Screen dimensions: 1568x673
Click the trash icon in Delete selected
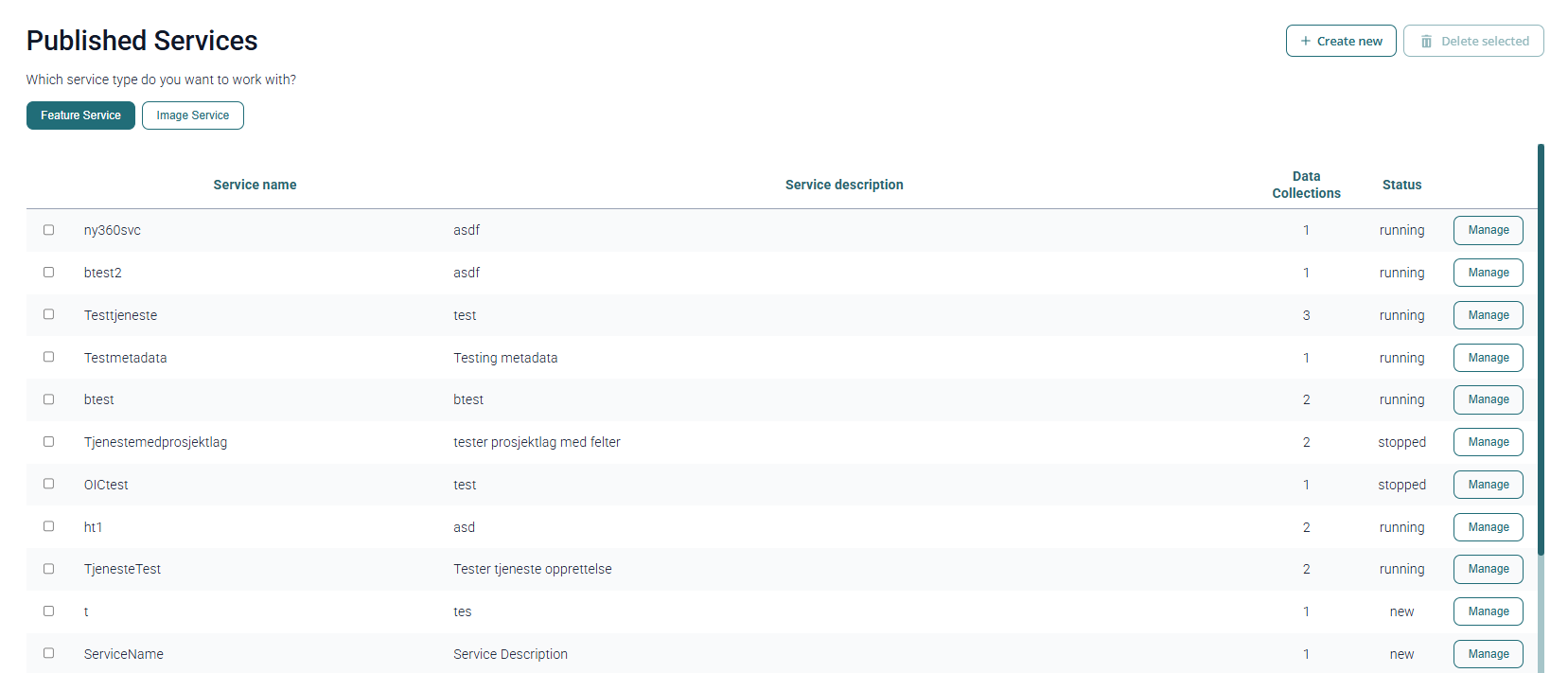click(x=1426, y=41)
